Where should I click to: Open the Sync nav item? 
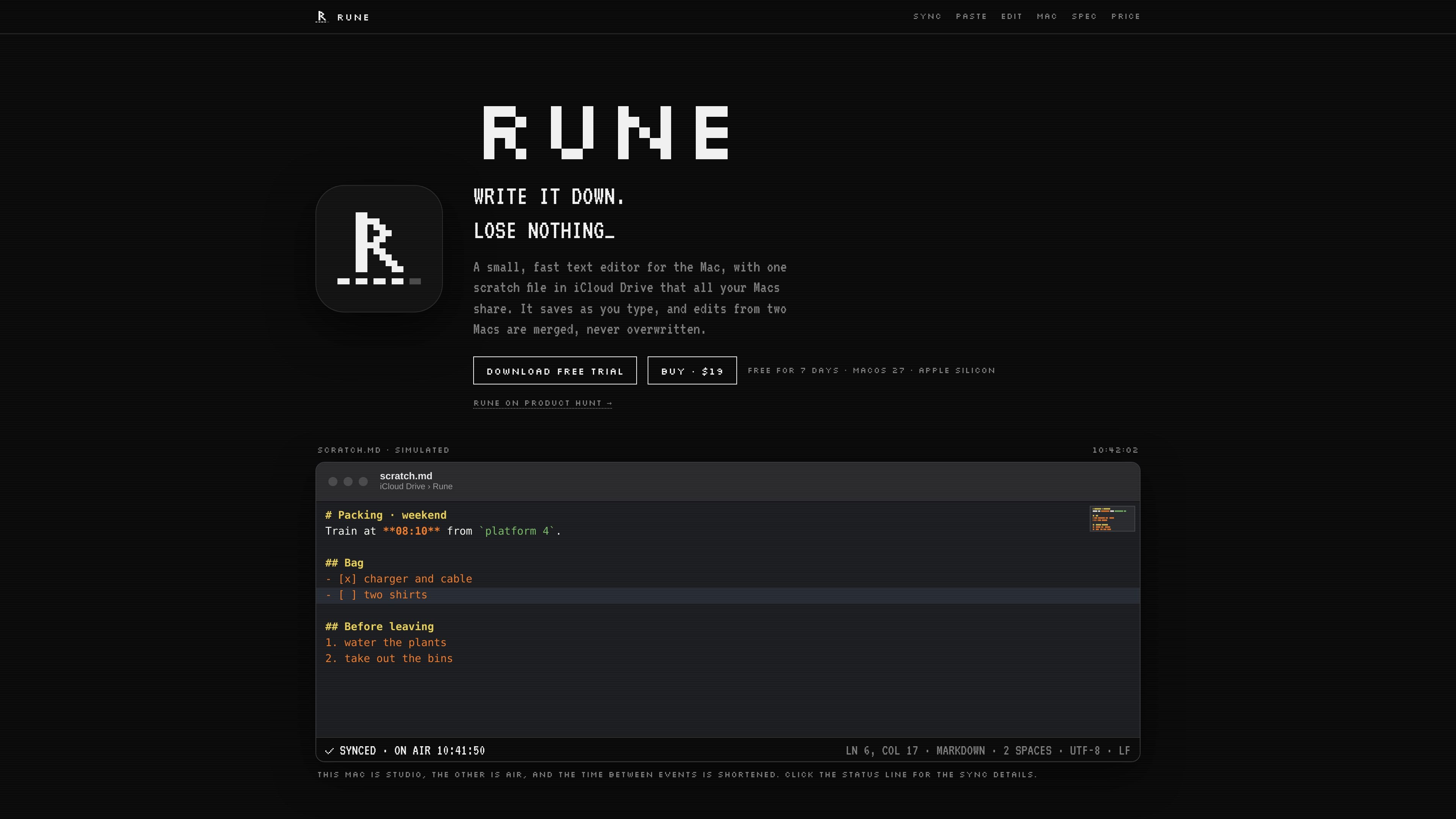tap(927, 16)
